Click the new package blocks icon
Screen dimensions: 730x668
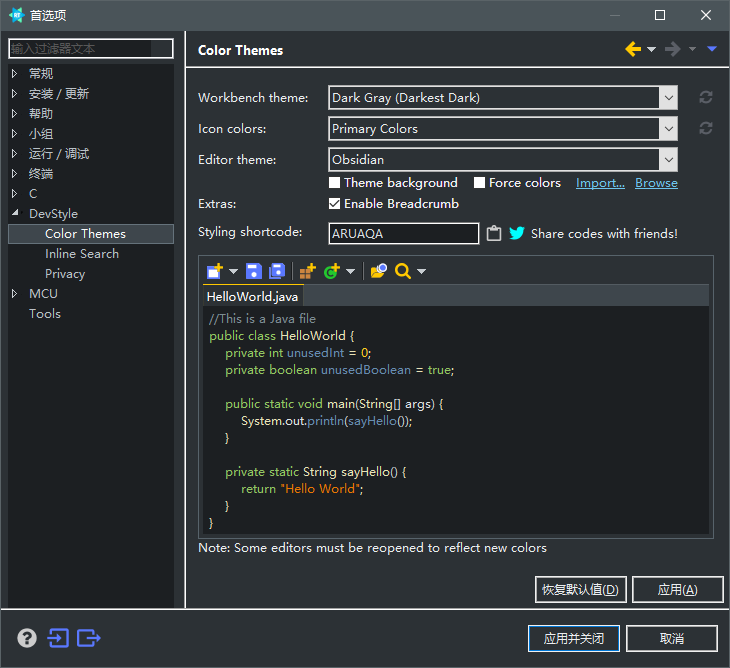pos(308,271)
